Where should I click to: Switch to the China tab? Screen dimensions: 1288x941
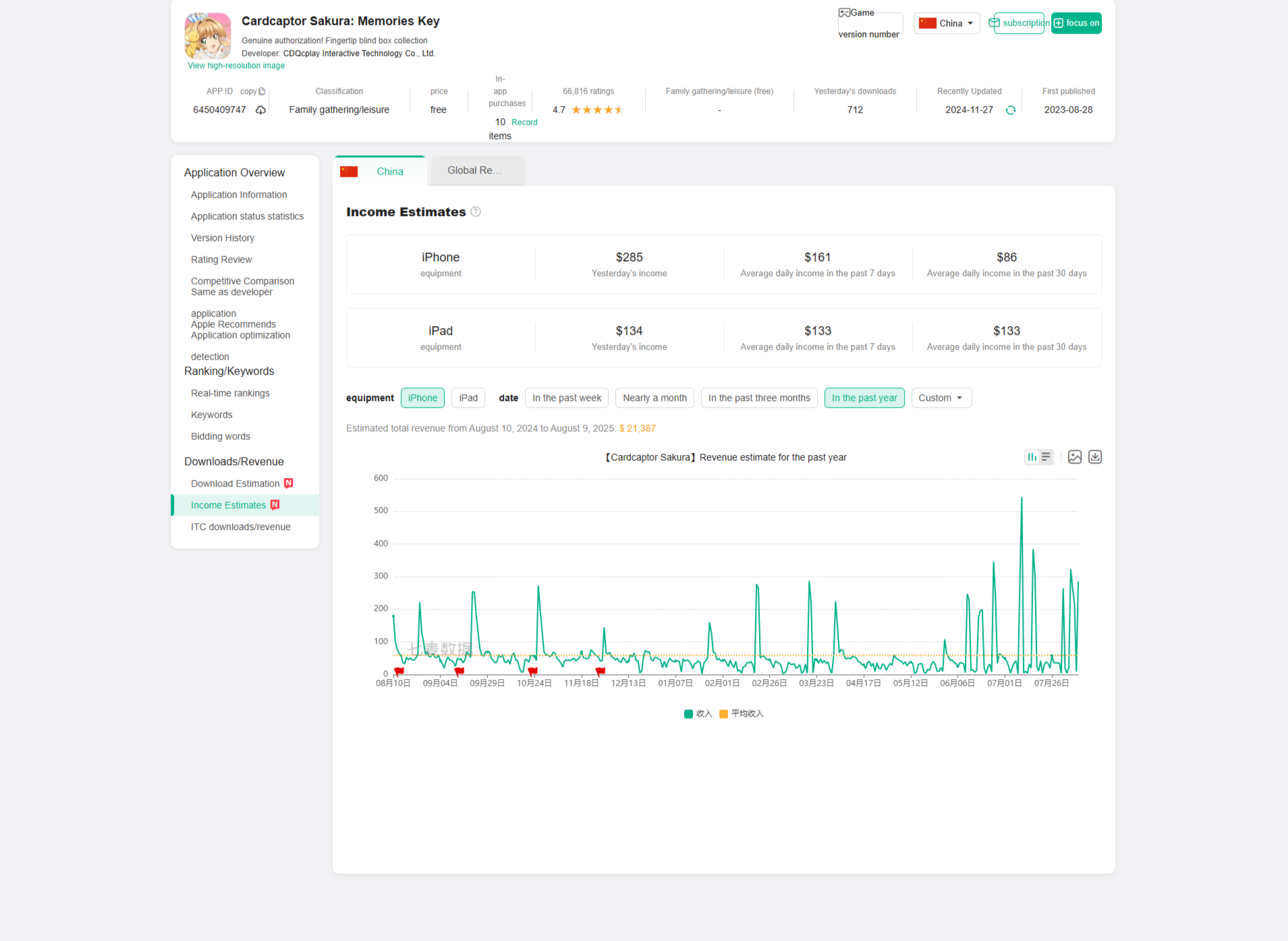380,171
